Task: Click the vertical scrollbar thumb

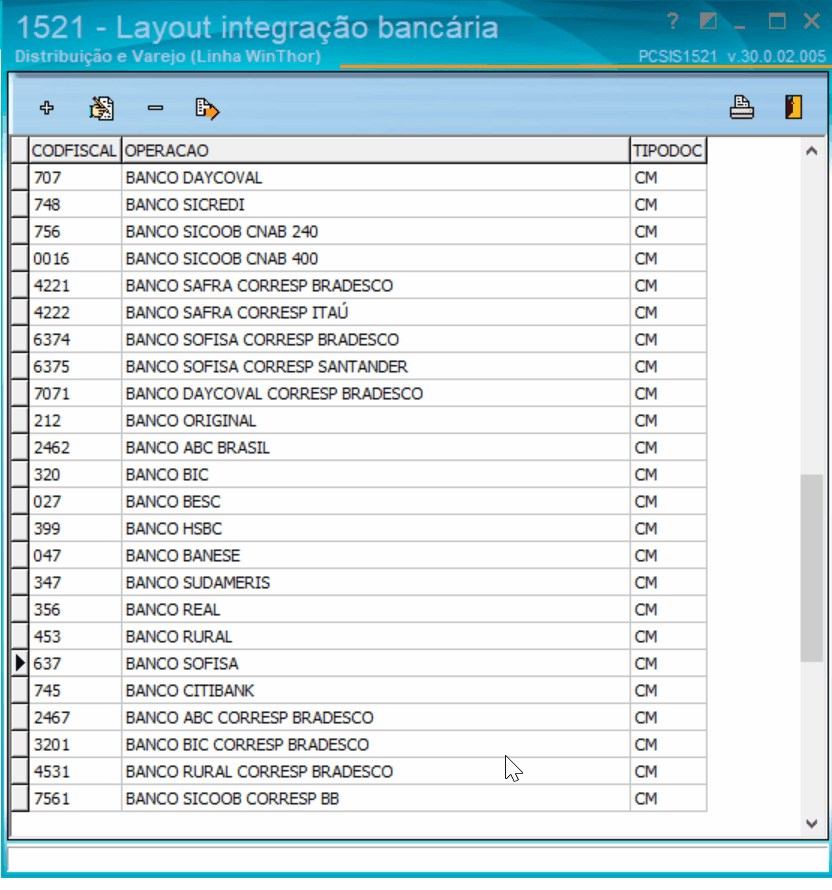Action: coord(812,568)
